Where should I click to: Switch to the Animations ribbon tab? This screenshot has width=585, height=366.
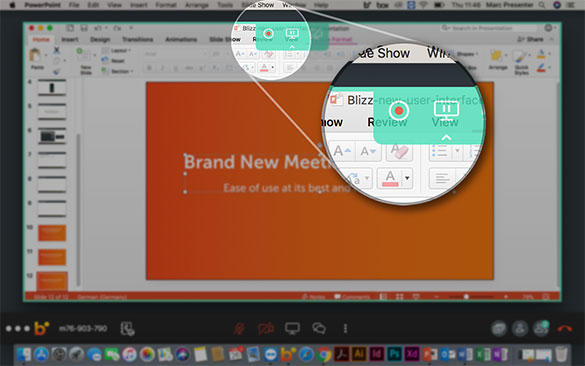[181, 39]
